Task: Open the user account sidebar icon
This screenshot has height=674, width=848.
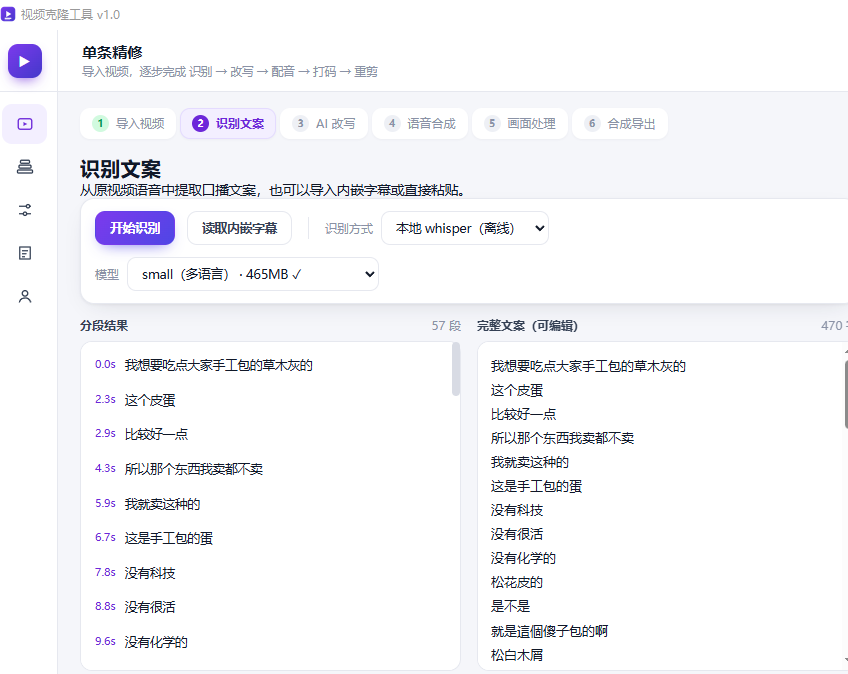Action: point(25,296)
